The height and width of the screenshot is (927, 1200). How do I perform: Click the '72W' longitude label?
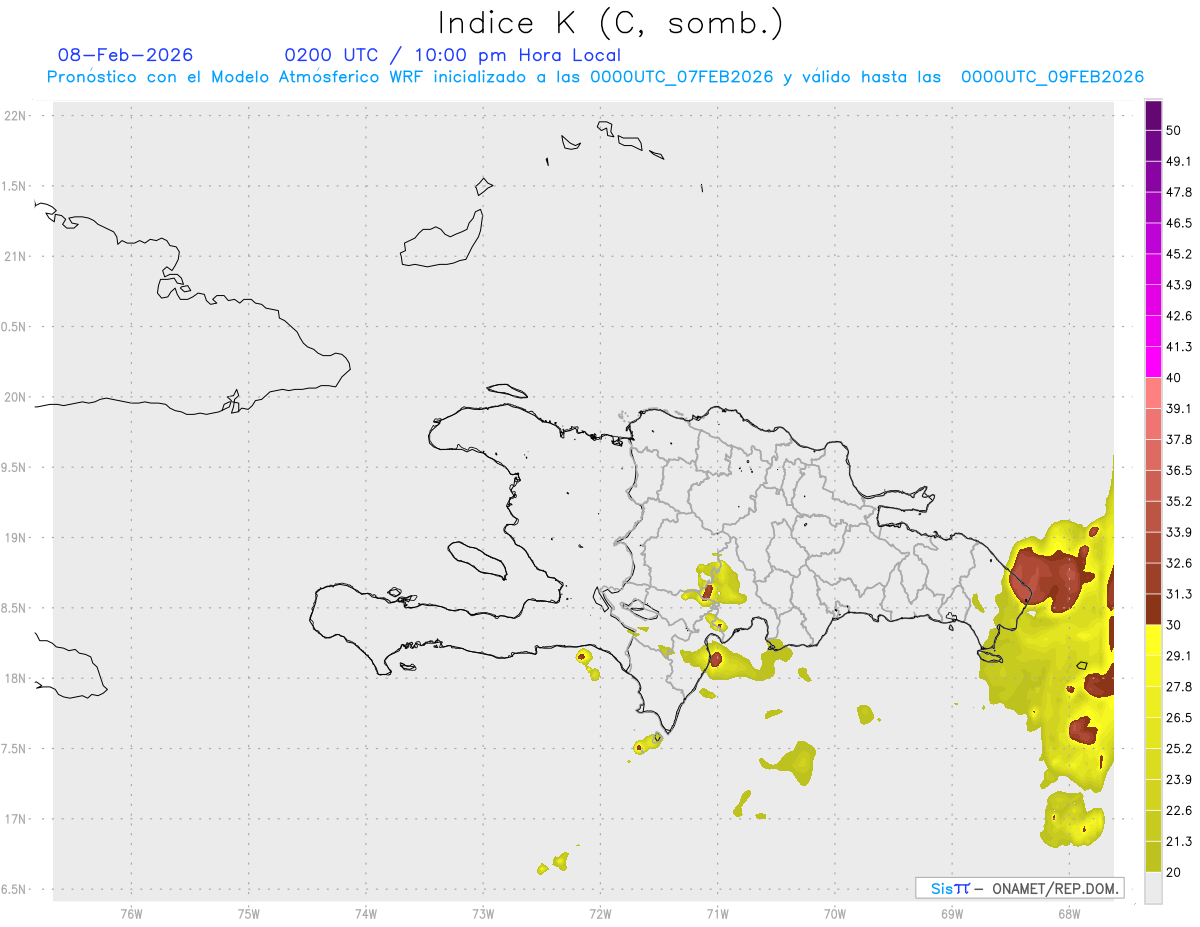tap(600, 913)
